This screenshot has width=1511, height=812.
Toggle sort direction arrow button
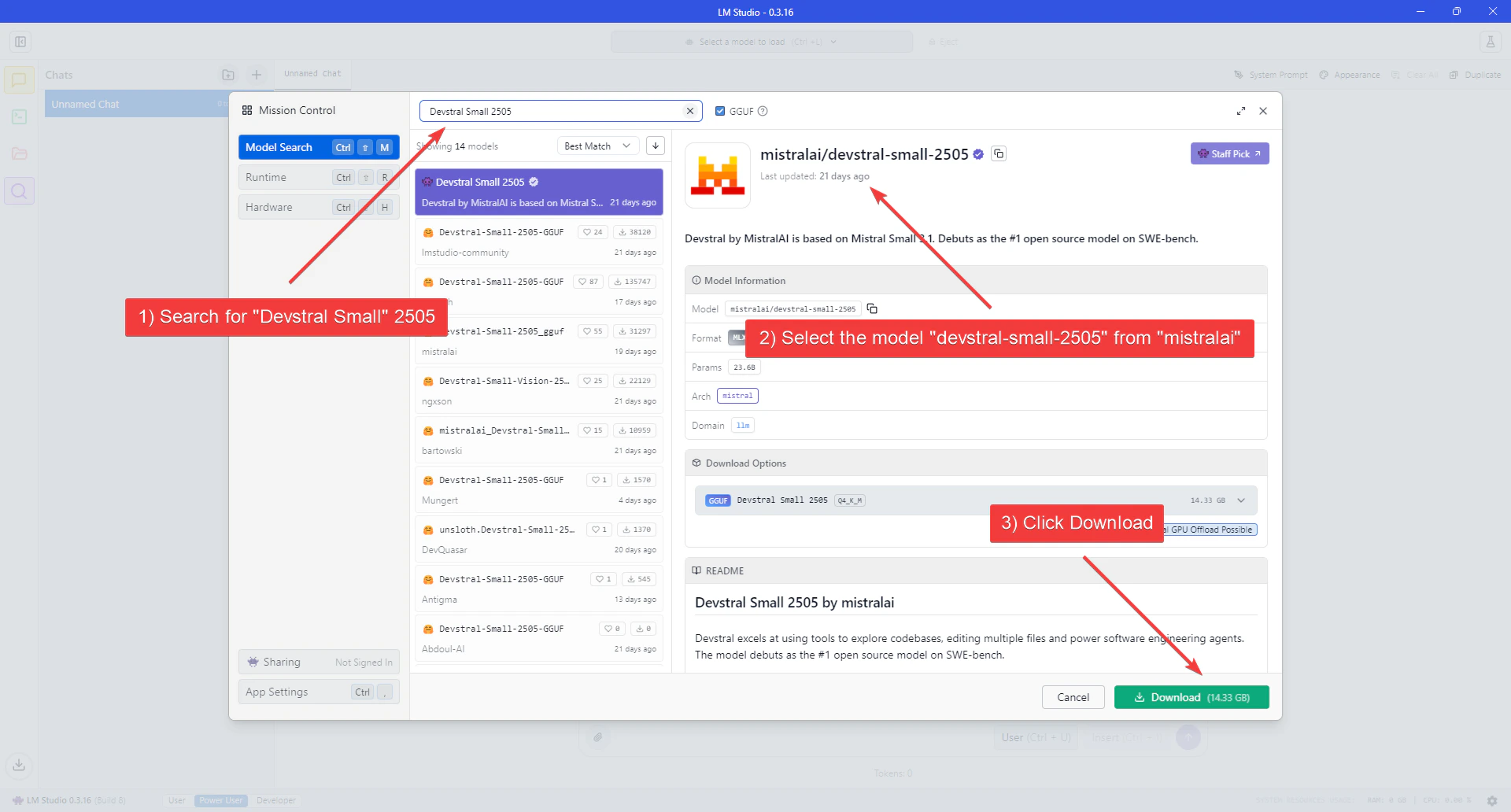pos(656,146)
